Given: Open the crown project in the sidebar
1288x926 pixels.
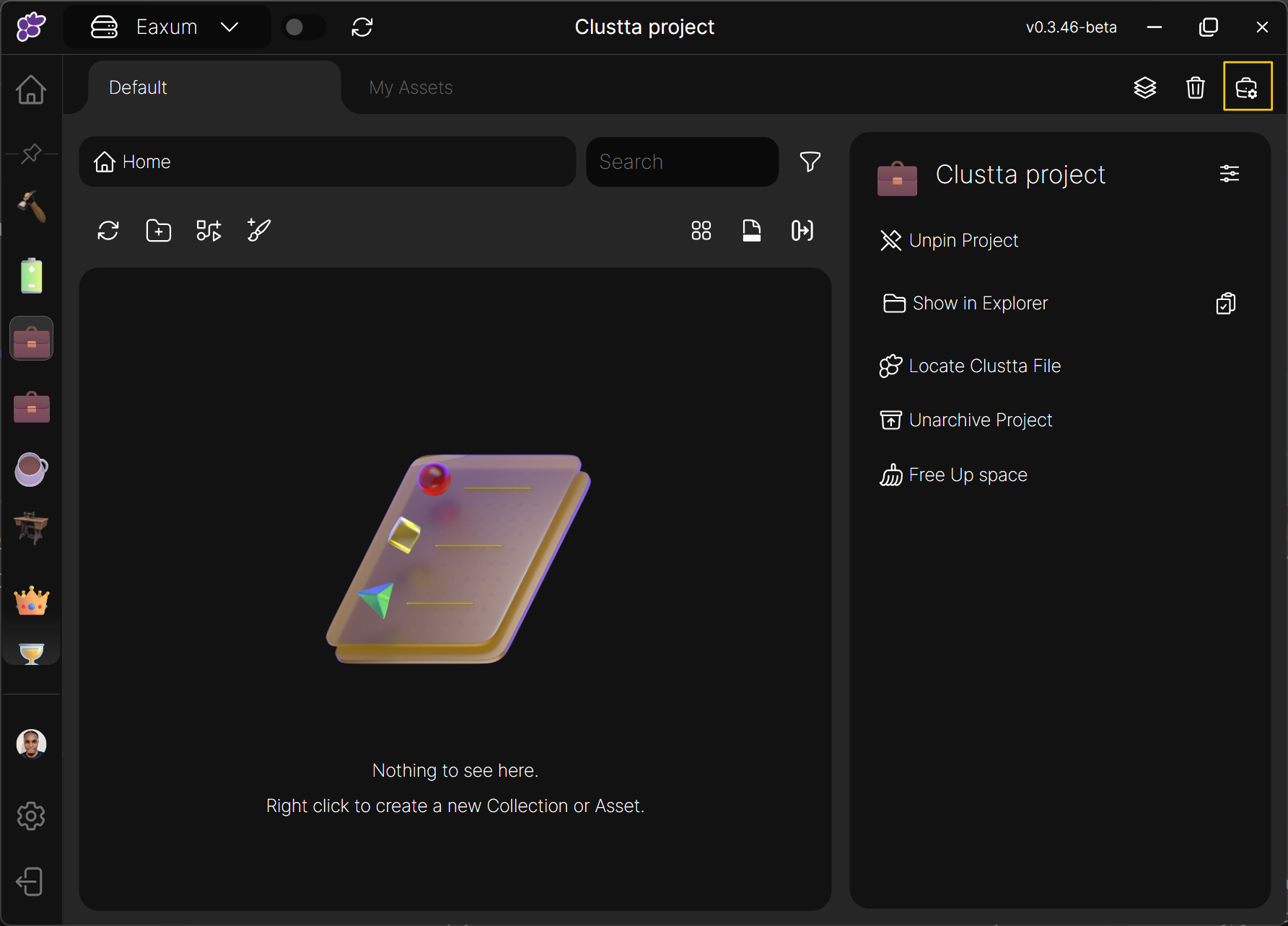Looking at the screenshot, I should [x=31, y=600].
